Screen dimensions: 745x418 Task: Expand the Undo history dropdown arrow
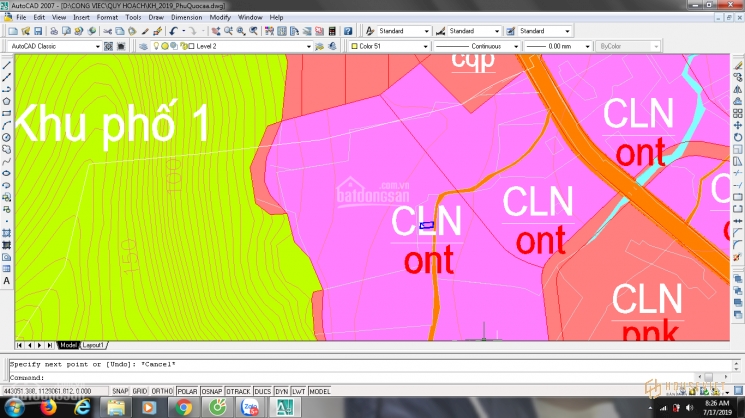tap(183, 31)
